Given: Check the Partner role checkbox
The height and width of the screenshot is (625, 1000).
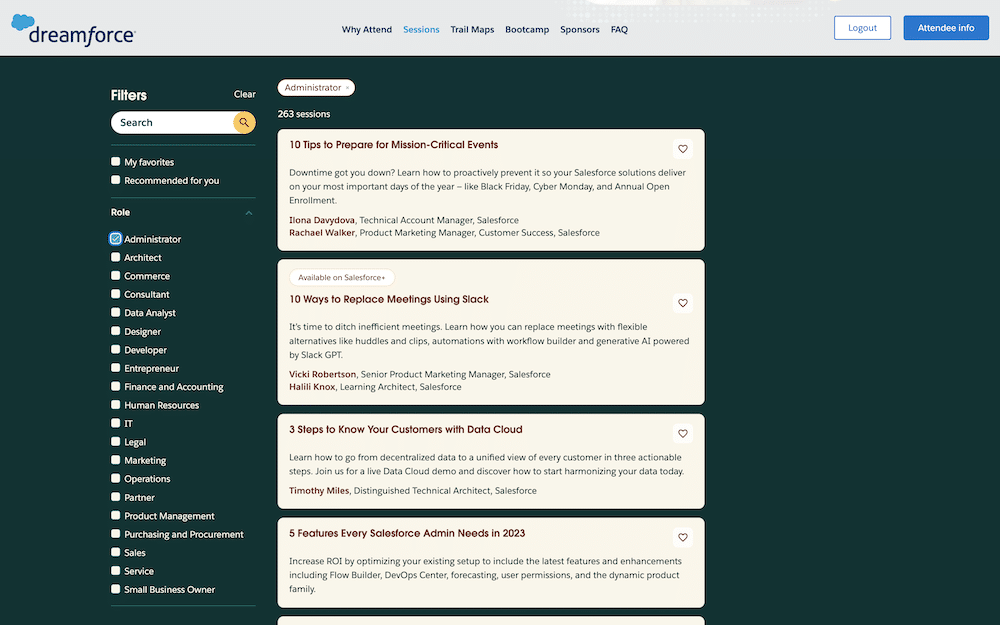Looking at the screenshot, I should (115, 497).
